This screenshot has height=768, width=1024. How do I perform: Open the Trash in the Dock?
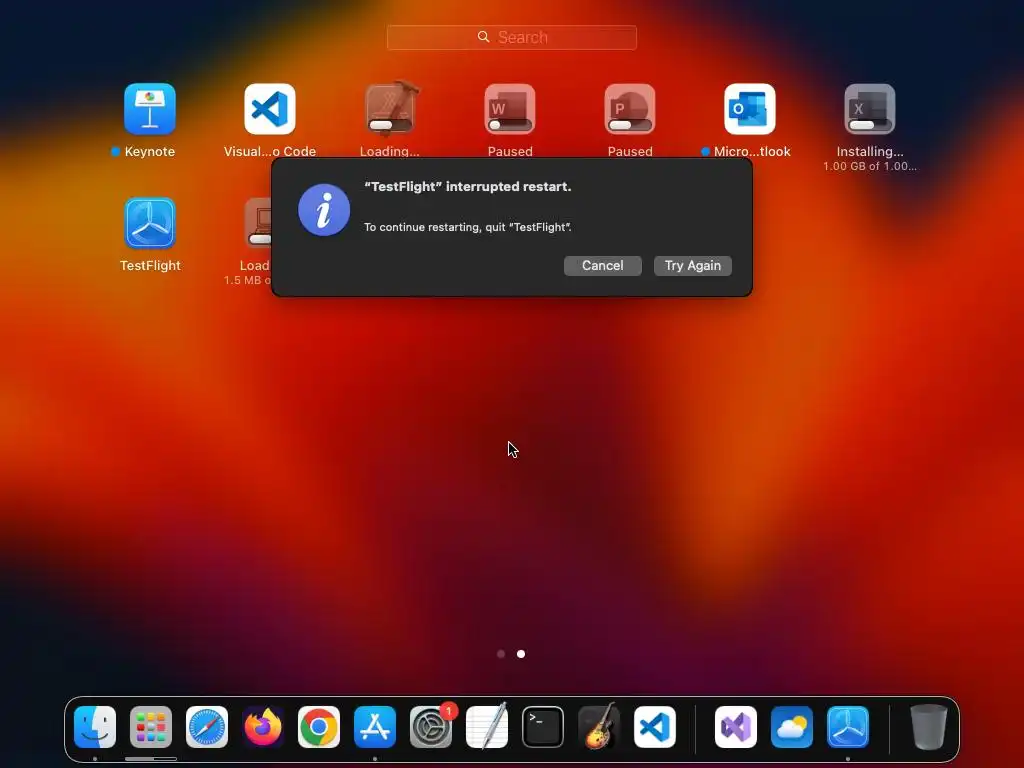pos(929,727)
